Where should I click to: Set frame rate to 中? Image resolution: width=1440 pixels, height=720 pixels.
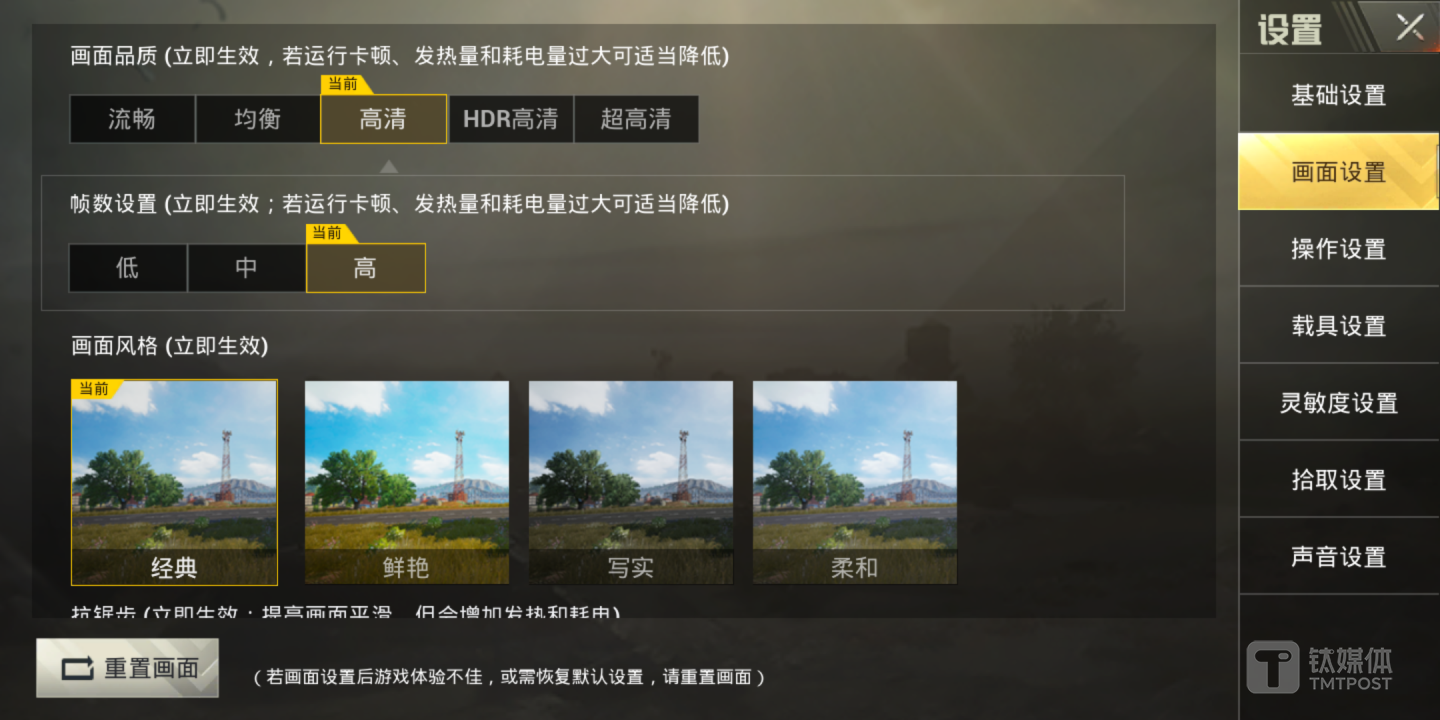point(246,268)
